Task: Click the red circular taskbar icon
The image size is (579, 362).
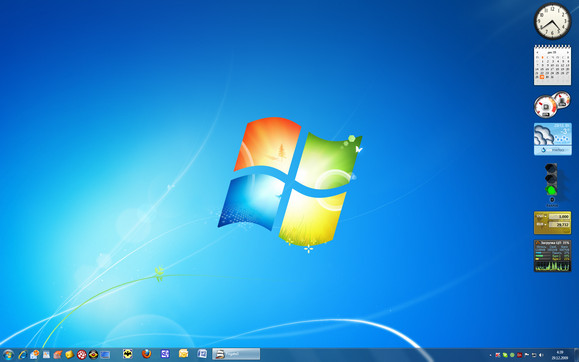Action: click(x=81, y=355)
